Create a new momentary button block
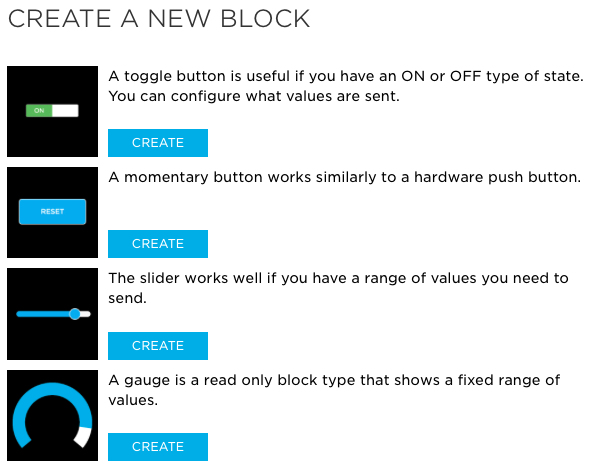The width and height of the screenshot is (600, 468). click(x=158, y=244)
